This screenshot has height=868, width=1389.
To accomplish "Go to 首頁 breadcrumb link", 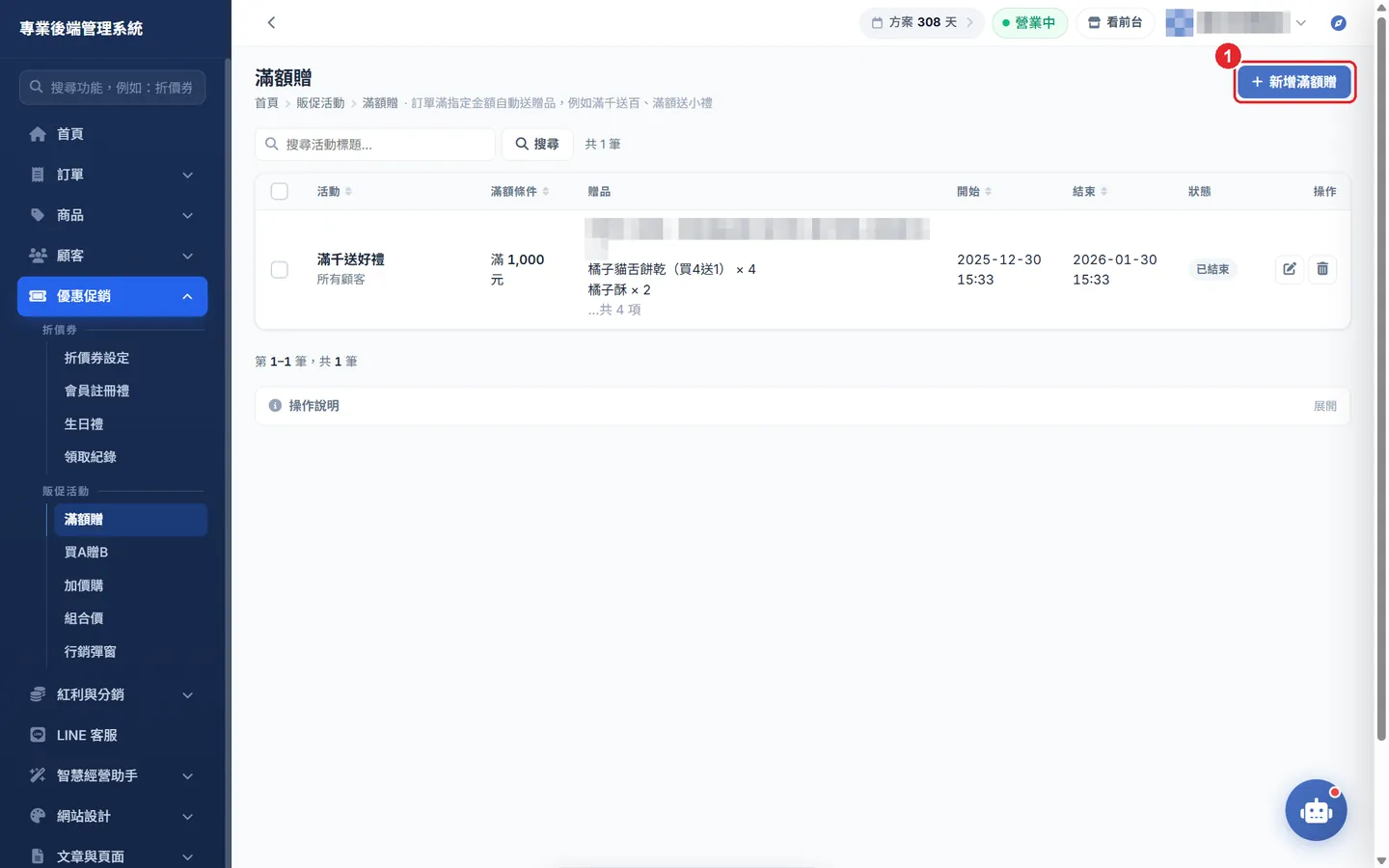I will click(266, 103).
